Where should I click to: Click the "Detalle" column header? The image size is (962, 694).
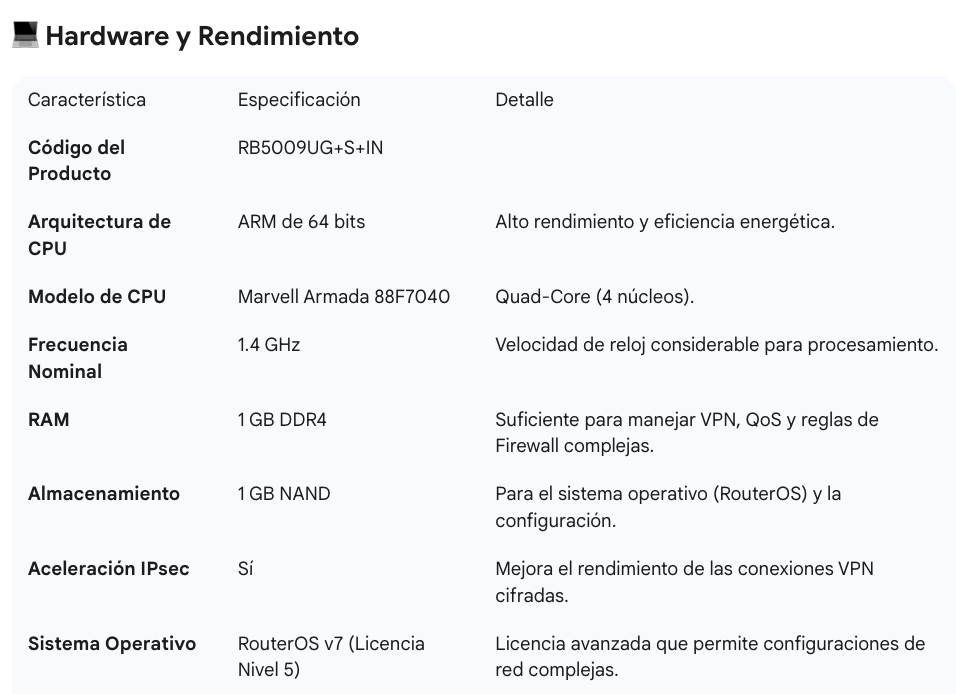click(524, 100)
